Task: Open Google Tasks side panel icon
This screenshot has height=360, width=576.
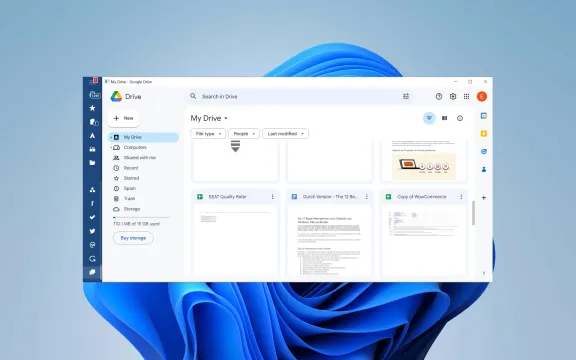Action: (x=484, y=151)
